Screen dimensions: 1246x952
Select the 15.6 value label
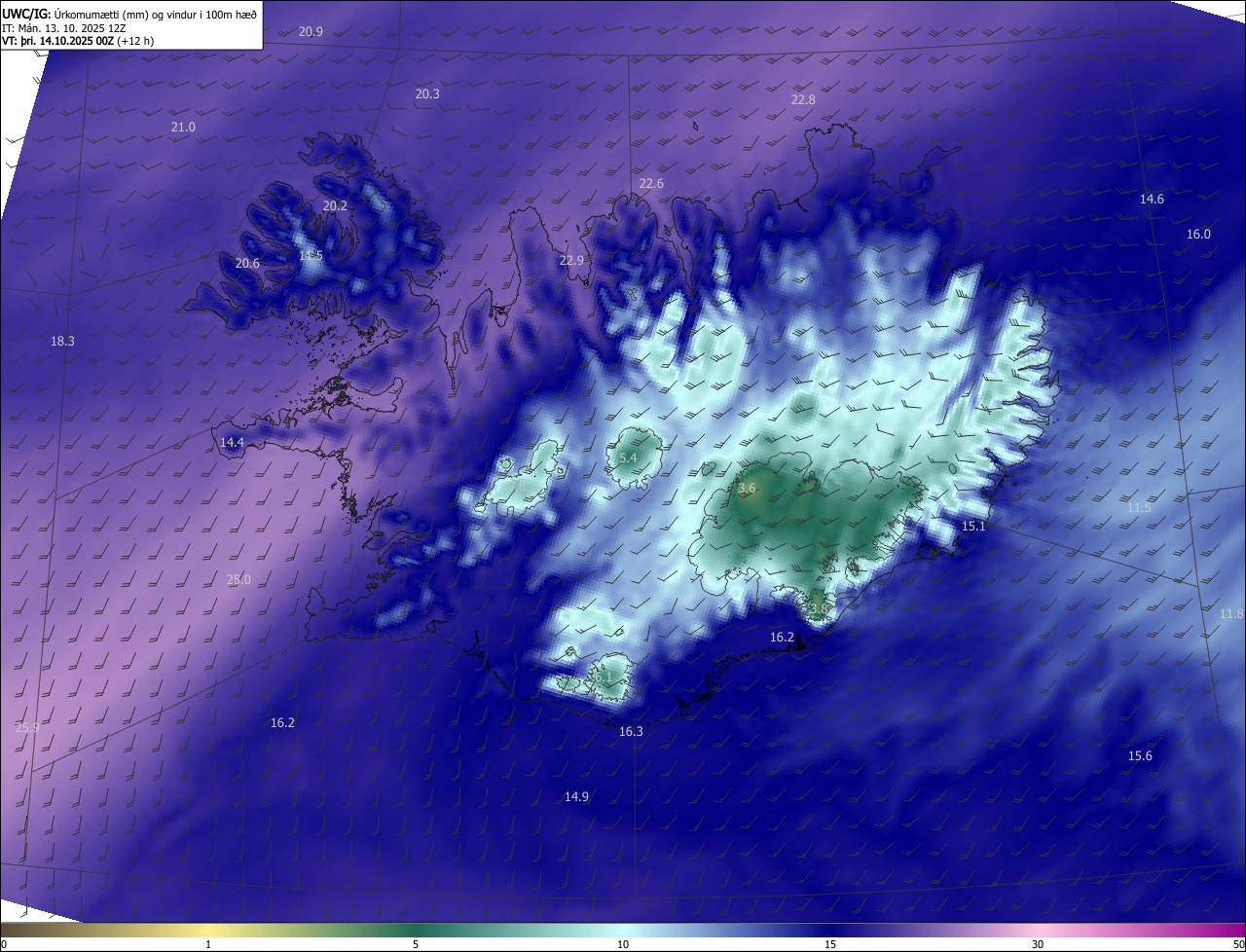tap(1140, 756)
